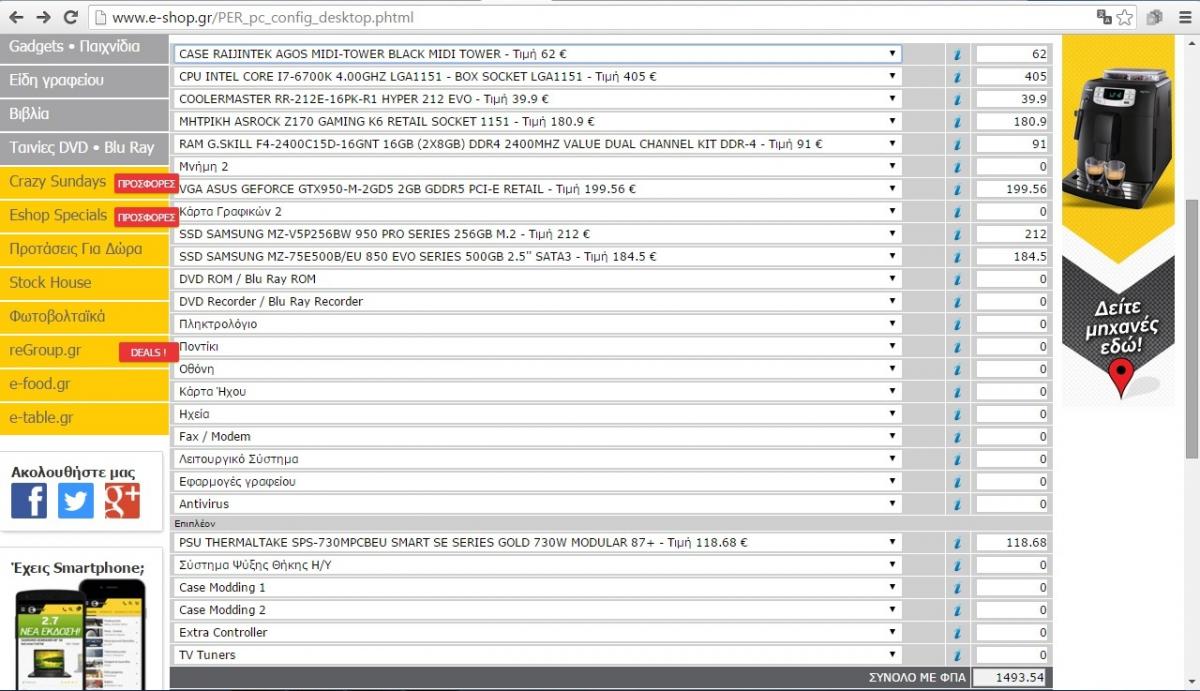Open the smartphone app promo image

coord(81,635)
